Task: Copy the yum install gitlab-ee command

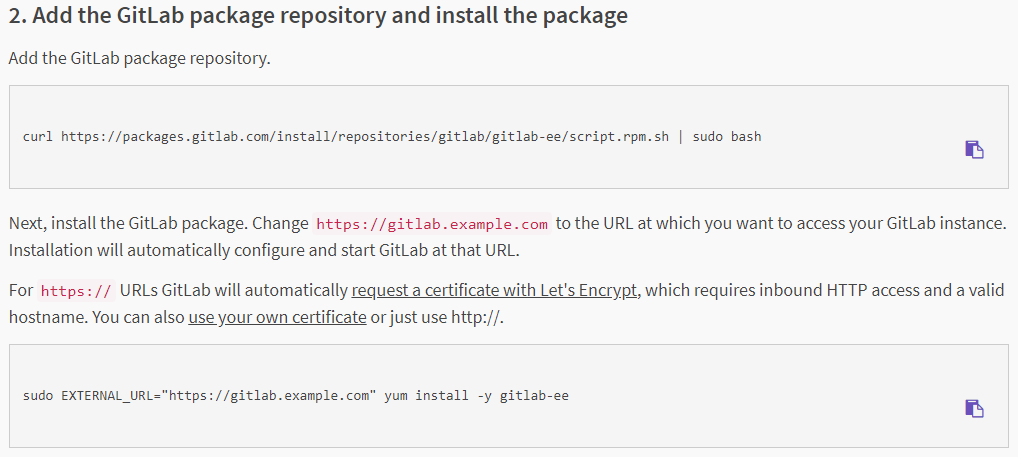Action: click(x=974, y=408)
